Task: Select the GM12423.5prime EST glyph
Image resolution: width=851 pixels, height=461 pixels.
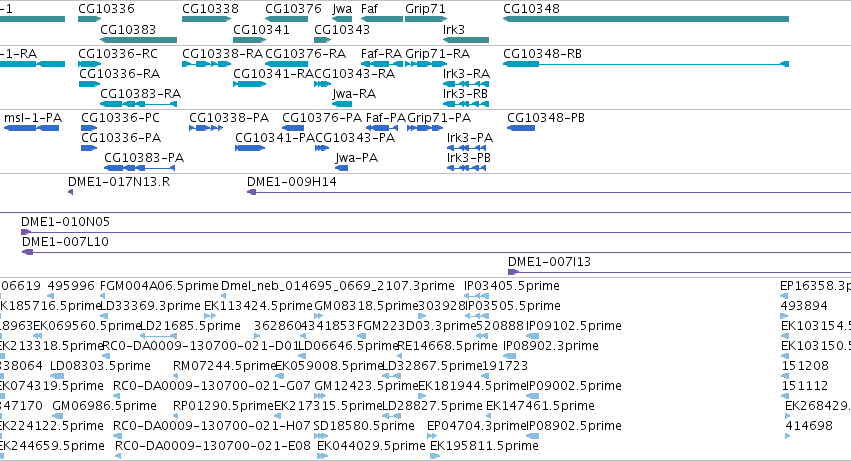Action: point(320,396)
